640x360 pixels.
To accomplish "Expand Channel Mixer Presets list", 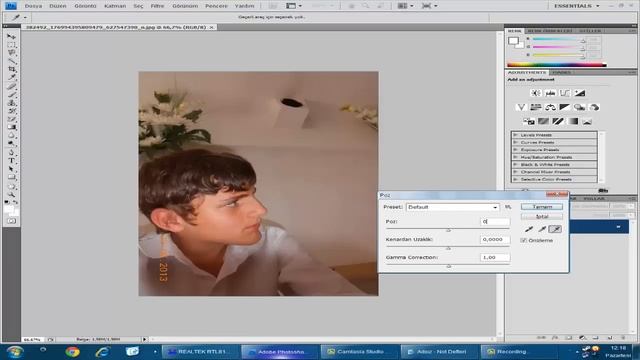I will (x=516, y=171).
